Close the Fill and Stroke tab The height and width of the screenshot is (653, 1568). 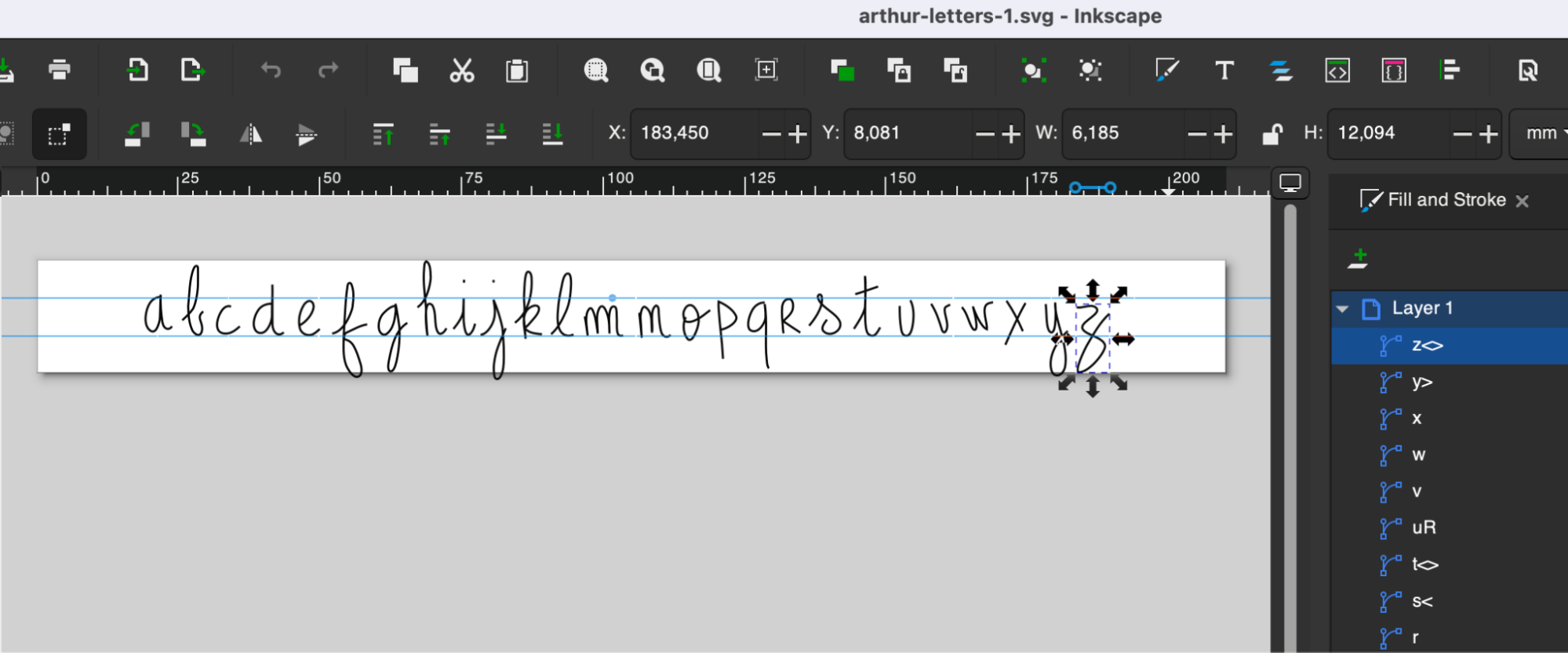(1523, 201)
